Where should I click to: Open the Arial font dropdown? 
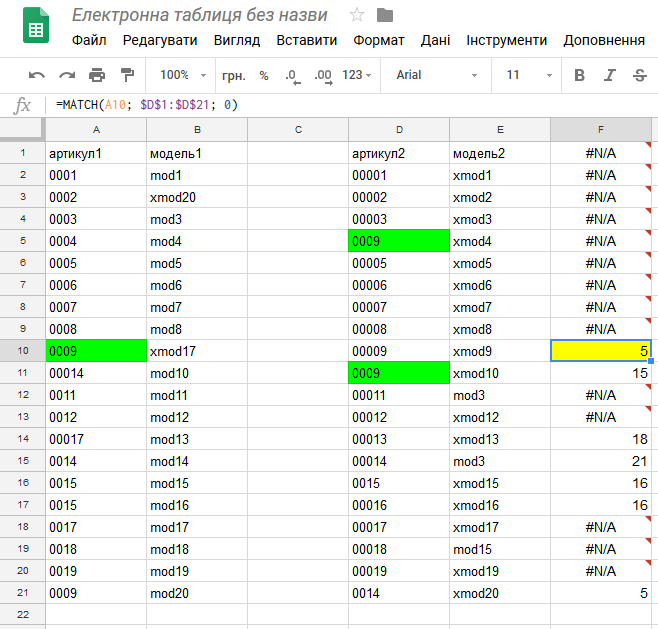click(436, 75)
